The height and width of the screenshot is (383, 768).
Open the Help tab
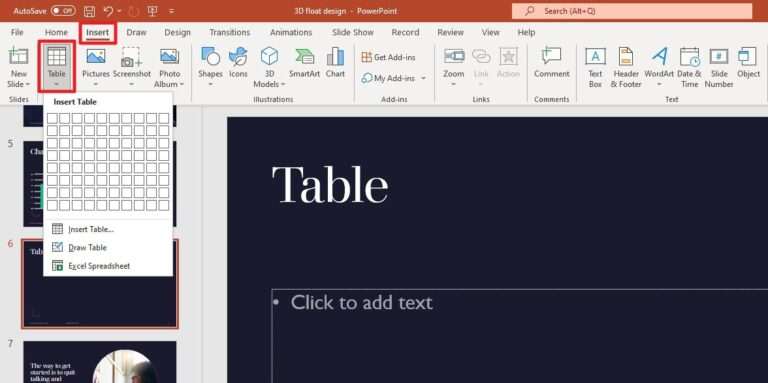tap(527, 32)
